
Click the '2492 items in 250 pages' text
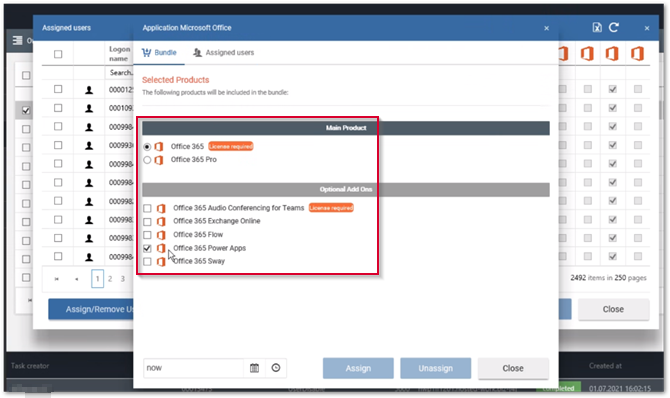tap(608, 278)
